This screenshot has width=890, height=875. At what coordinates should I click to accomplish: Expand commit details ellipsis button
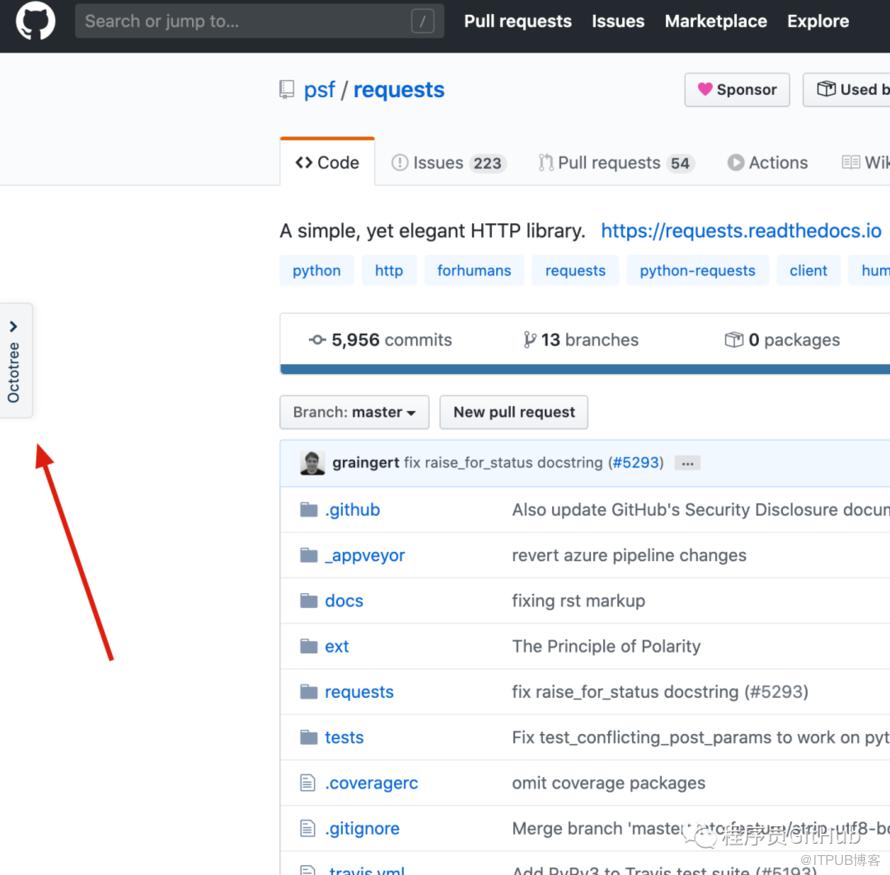687,463
